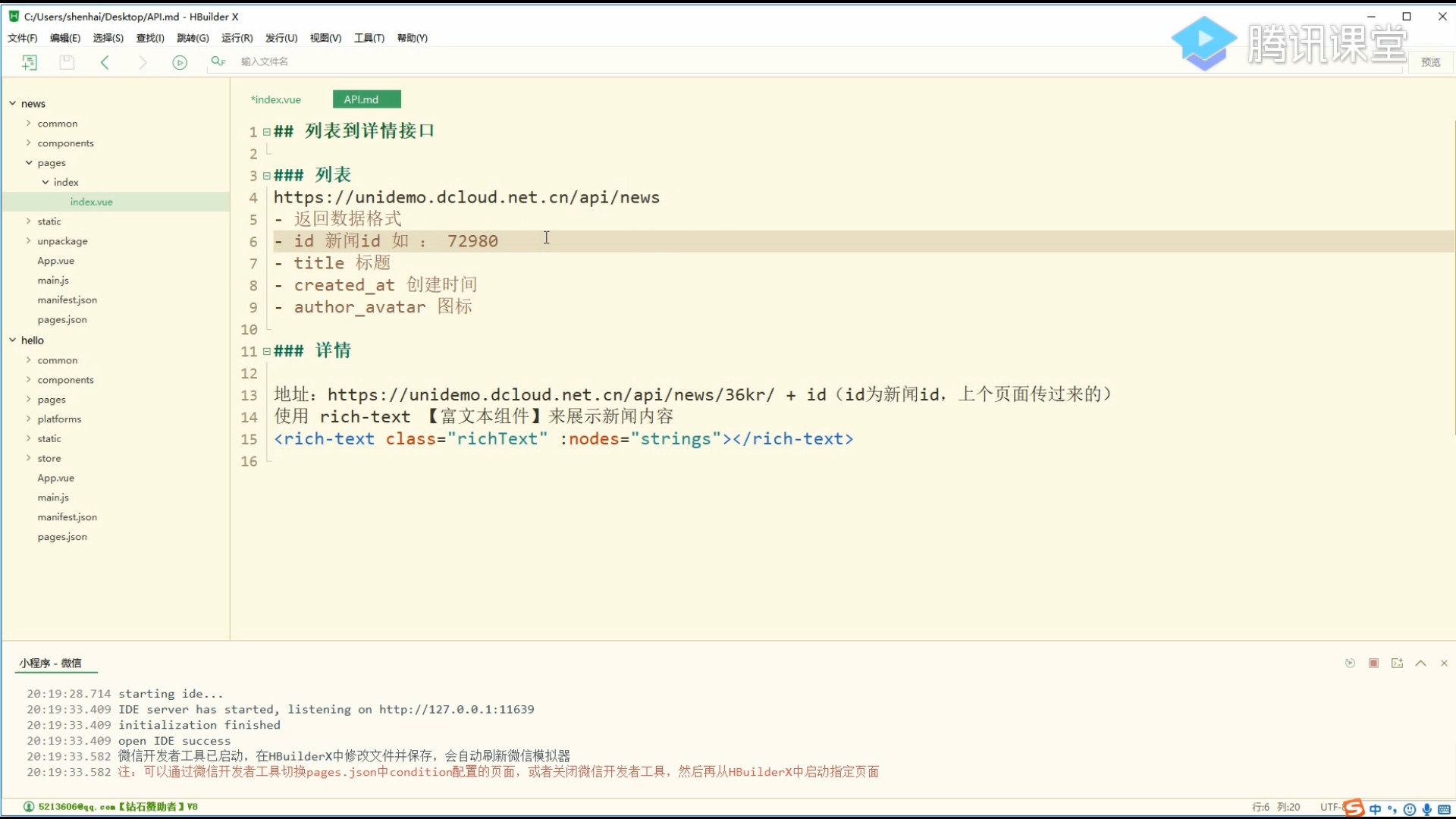Open a new terminal from console panel
Image resolution: width=1456 pixels, height=819 pixels.
[1397, 663]
